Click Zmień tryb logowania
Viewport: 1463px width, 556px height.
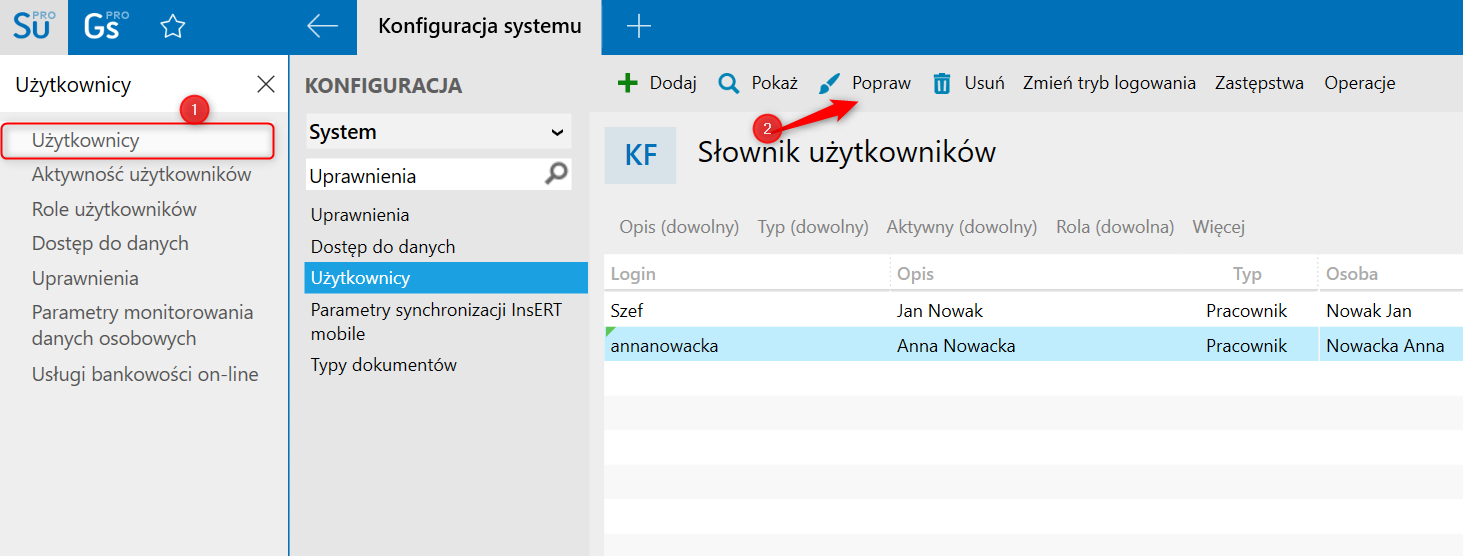click(1109, 83)
